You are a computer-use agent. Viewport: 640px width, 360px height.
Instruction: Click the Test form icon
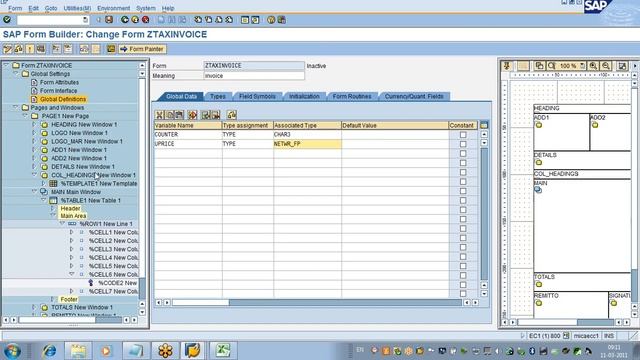click(x=41, y=49)
